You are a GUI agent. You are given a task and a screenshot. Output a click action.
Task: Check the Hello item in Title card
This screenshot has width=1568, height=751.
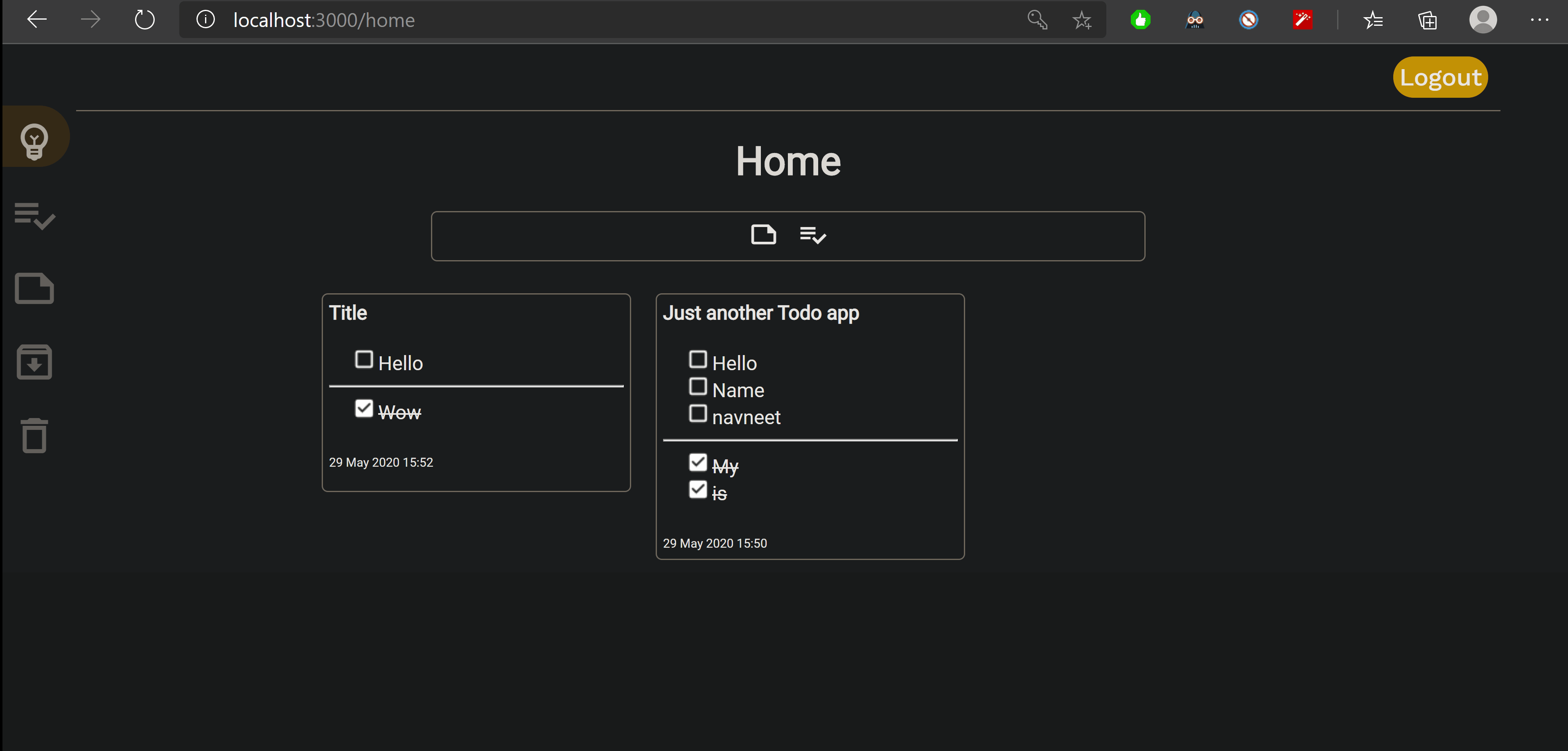click(364, 360)
